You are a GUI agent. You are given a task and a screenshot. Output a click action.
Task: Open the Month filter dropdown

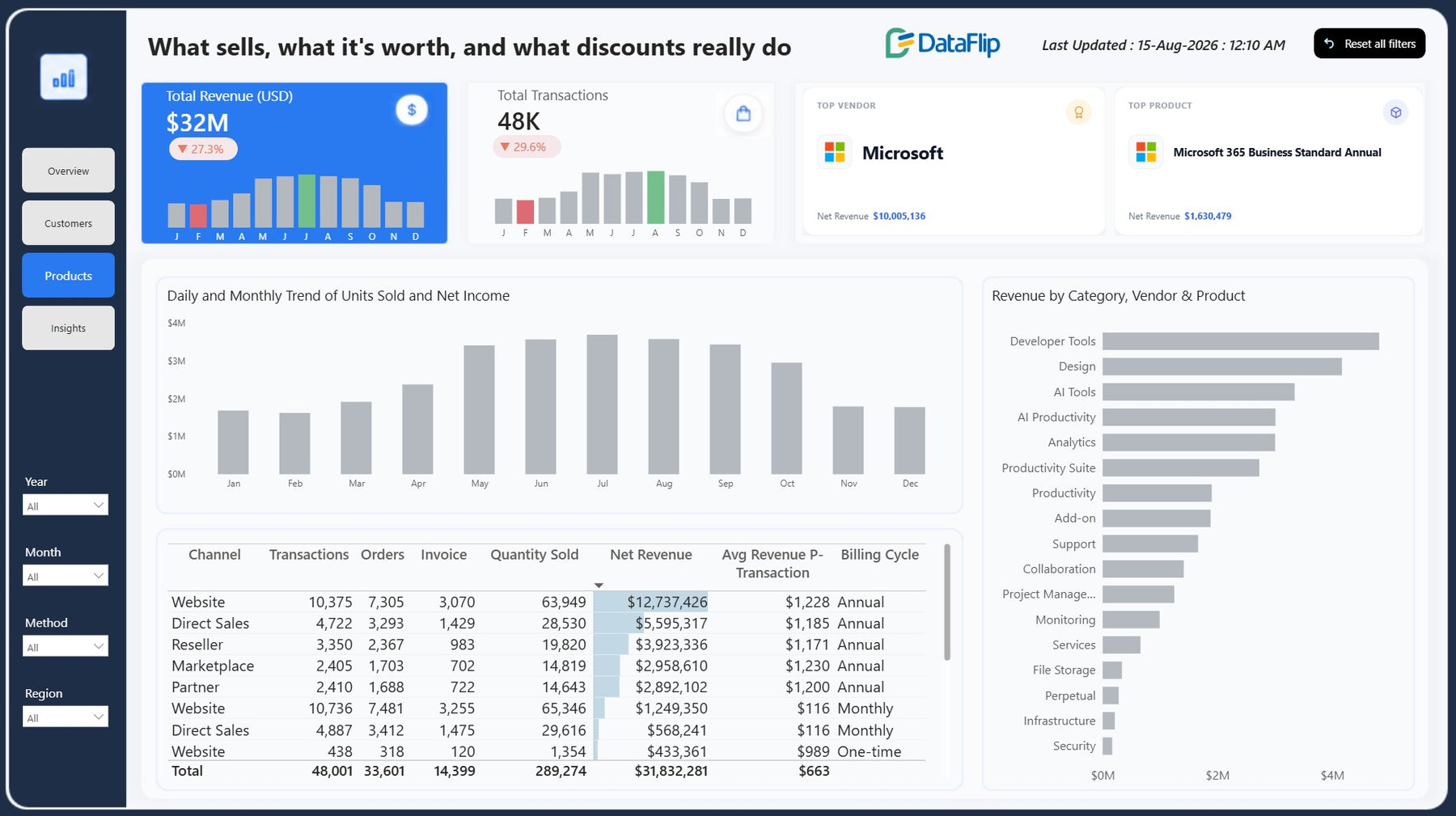[x=66, y=576]
